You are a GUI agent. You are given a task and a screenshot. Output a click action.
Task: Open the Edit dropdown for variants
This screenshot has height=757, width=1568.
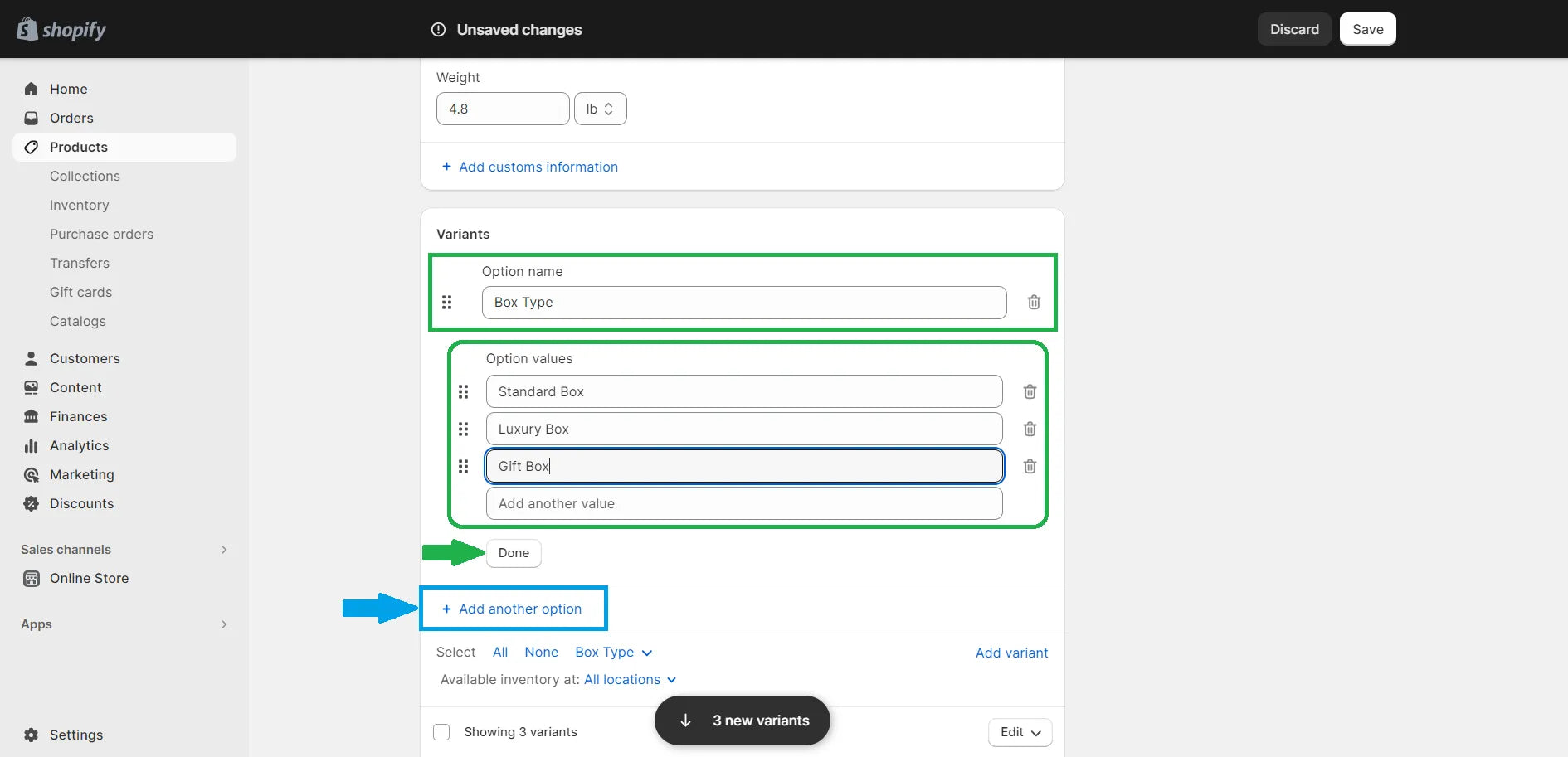pos(1020,732)
